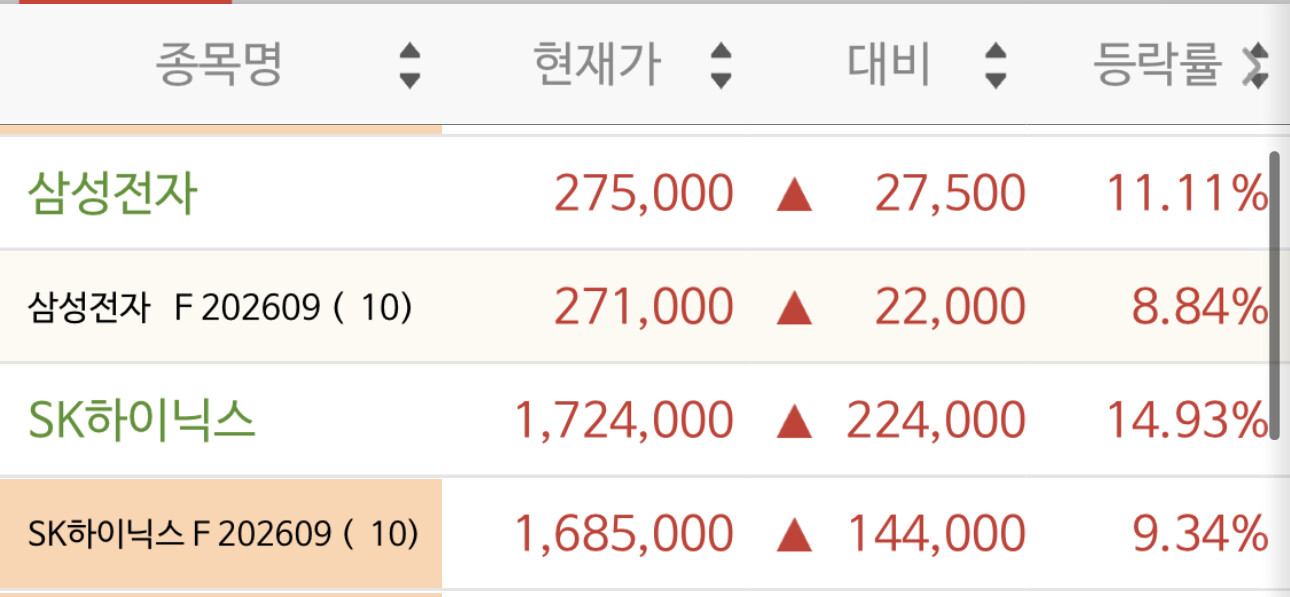Sort by 종목명 column arrows
This screenshot has height=597, width=1290.
coord(410,67)
